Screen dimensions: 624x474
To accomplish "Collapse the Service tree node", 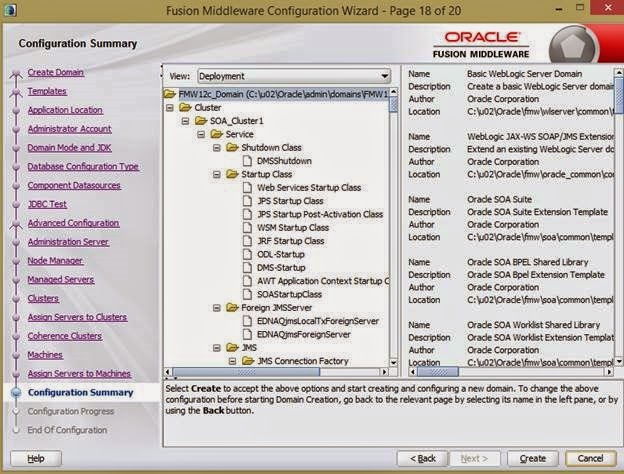I will [201, 135].
